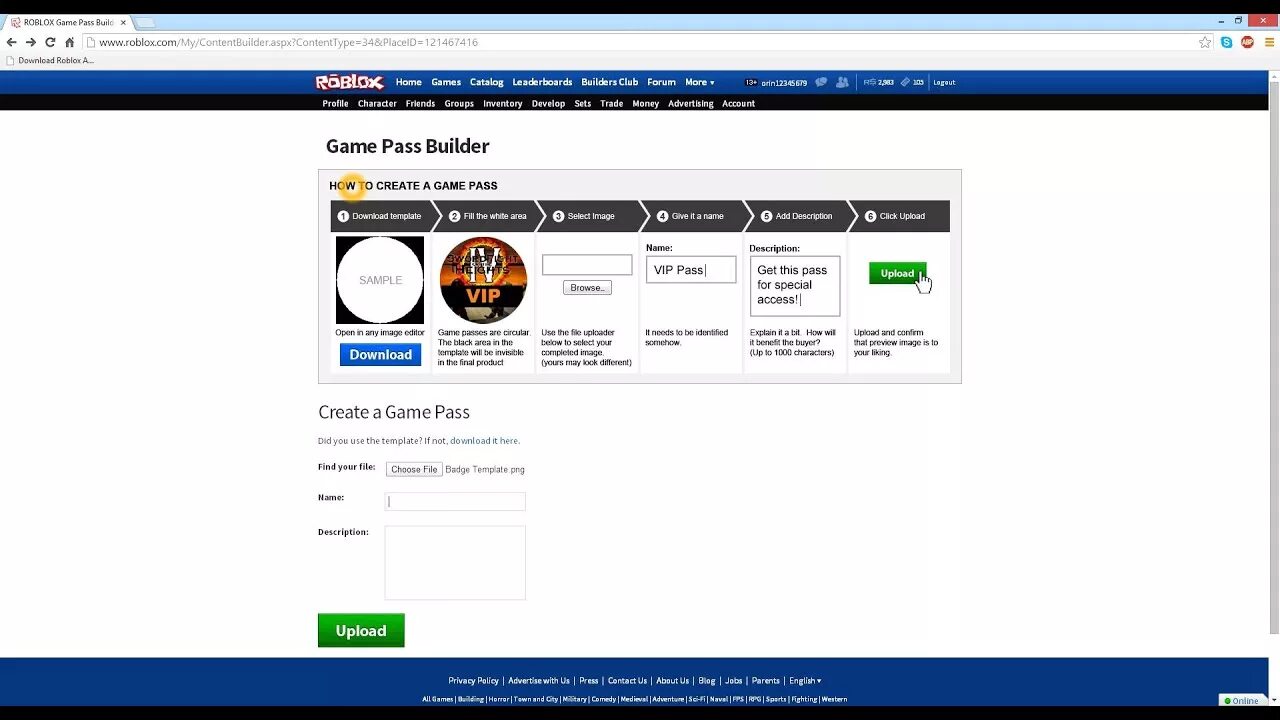
Task: Go to Groups in the sub-navigation
Action: point(459,103)
